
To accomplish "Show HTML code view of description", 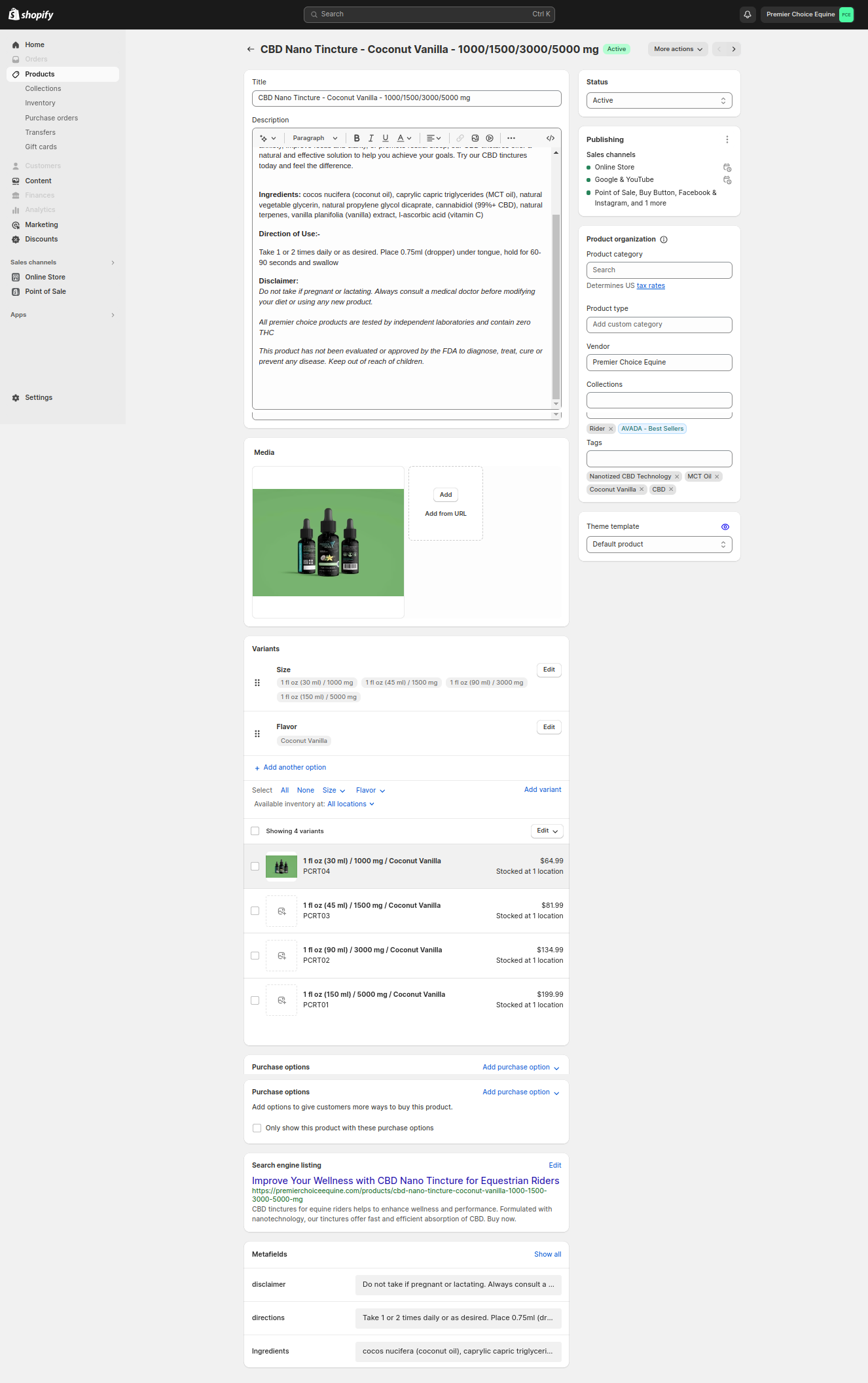I will coord(551,138).
